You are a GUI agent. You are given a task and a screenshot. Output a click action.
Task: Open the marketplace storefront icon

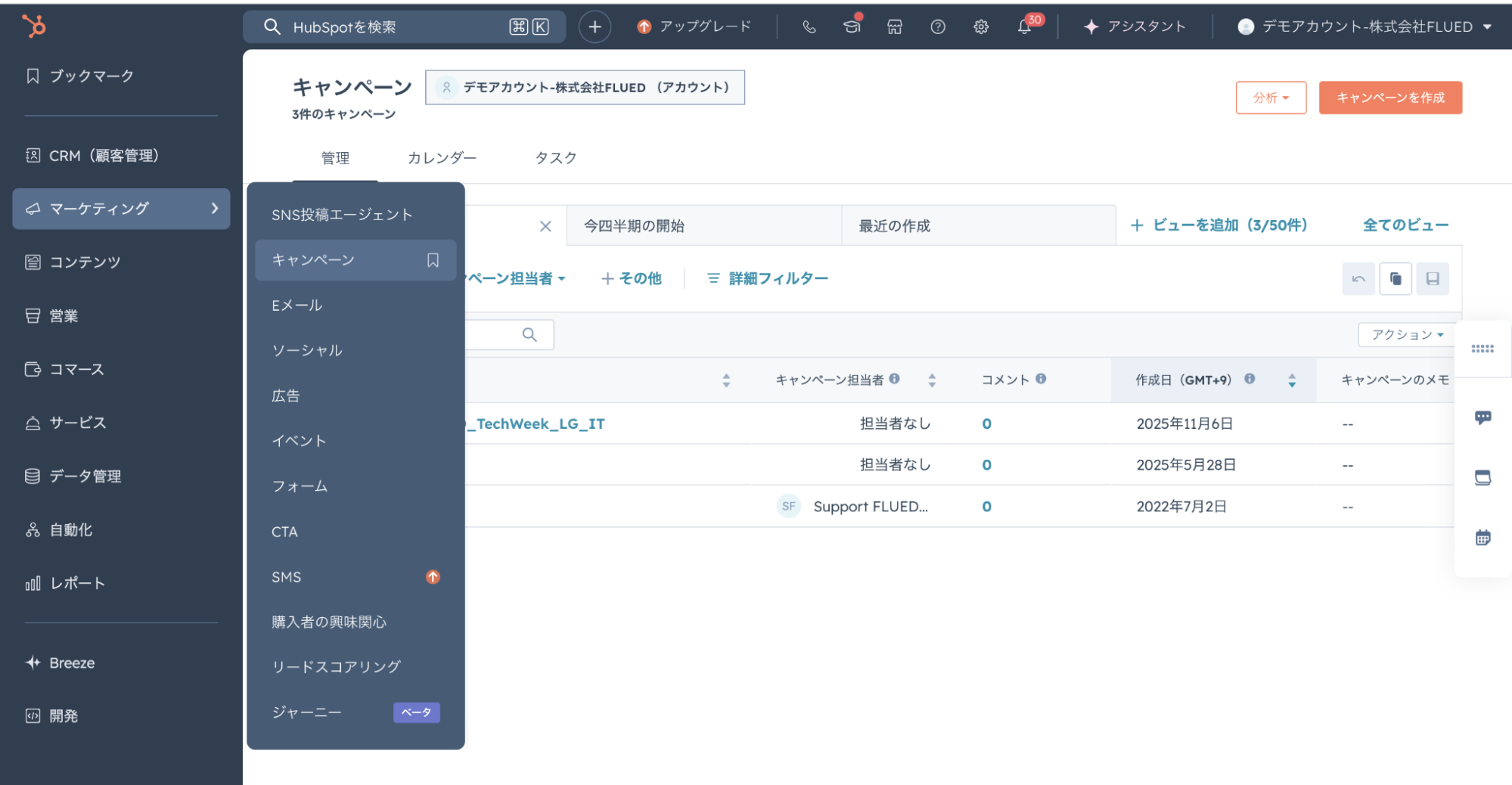click(895, 26)
